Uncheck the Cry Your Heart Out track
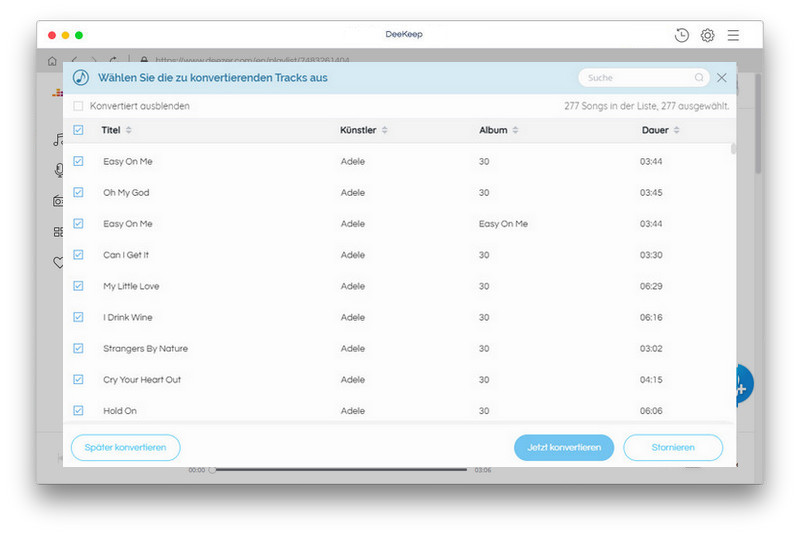Image resolution: width=800 pixels, height=536 pixels. click(x=78, y=379)
